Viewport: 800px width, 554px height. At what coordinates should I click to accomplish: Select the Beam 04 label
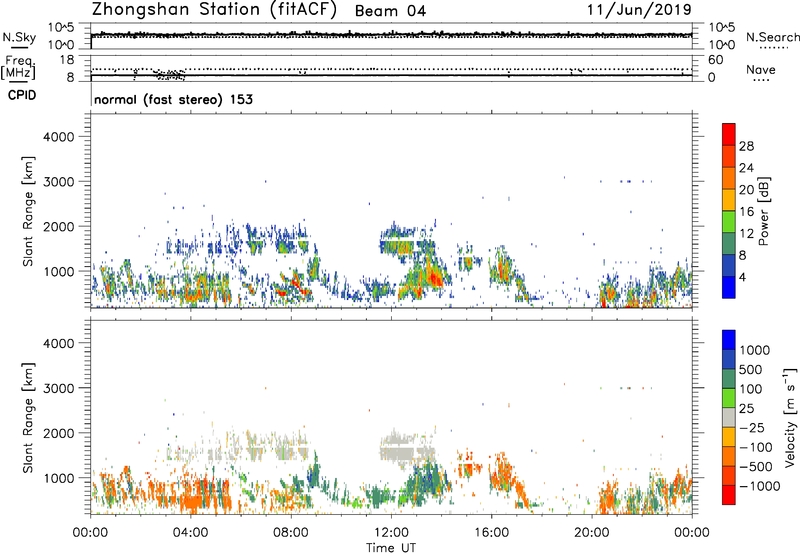[x=390, y=11]
